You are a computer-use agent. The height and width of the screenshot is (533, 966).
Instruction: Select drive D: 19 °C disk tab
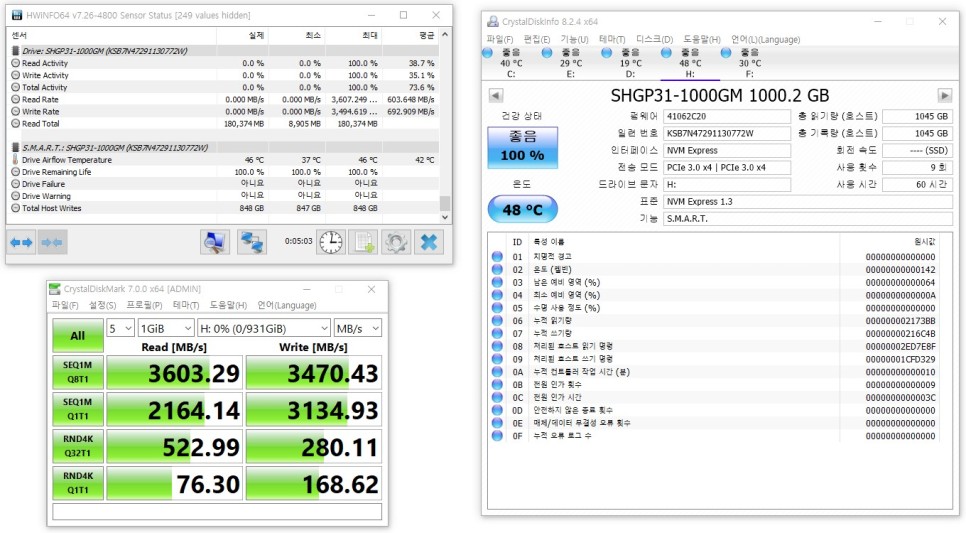630,63
